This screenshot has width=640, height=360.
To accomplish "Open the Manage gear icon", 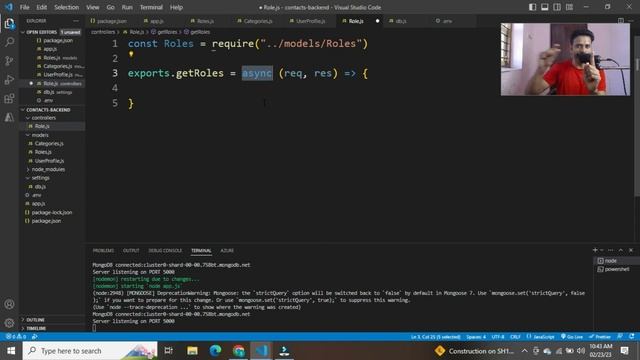I will click(x=9, y=323).
